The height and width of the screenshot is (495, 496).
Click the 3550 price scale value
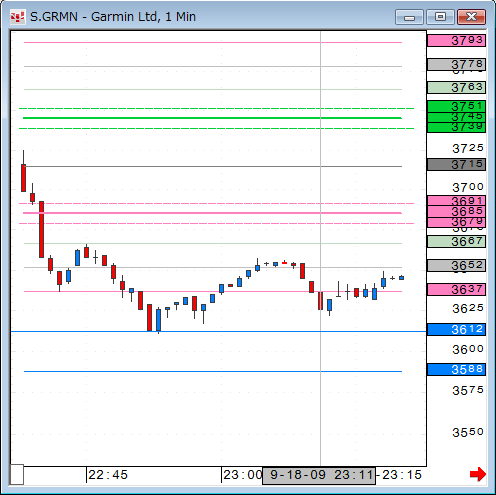tap(468, 432)
